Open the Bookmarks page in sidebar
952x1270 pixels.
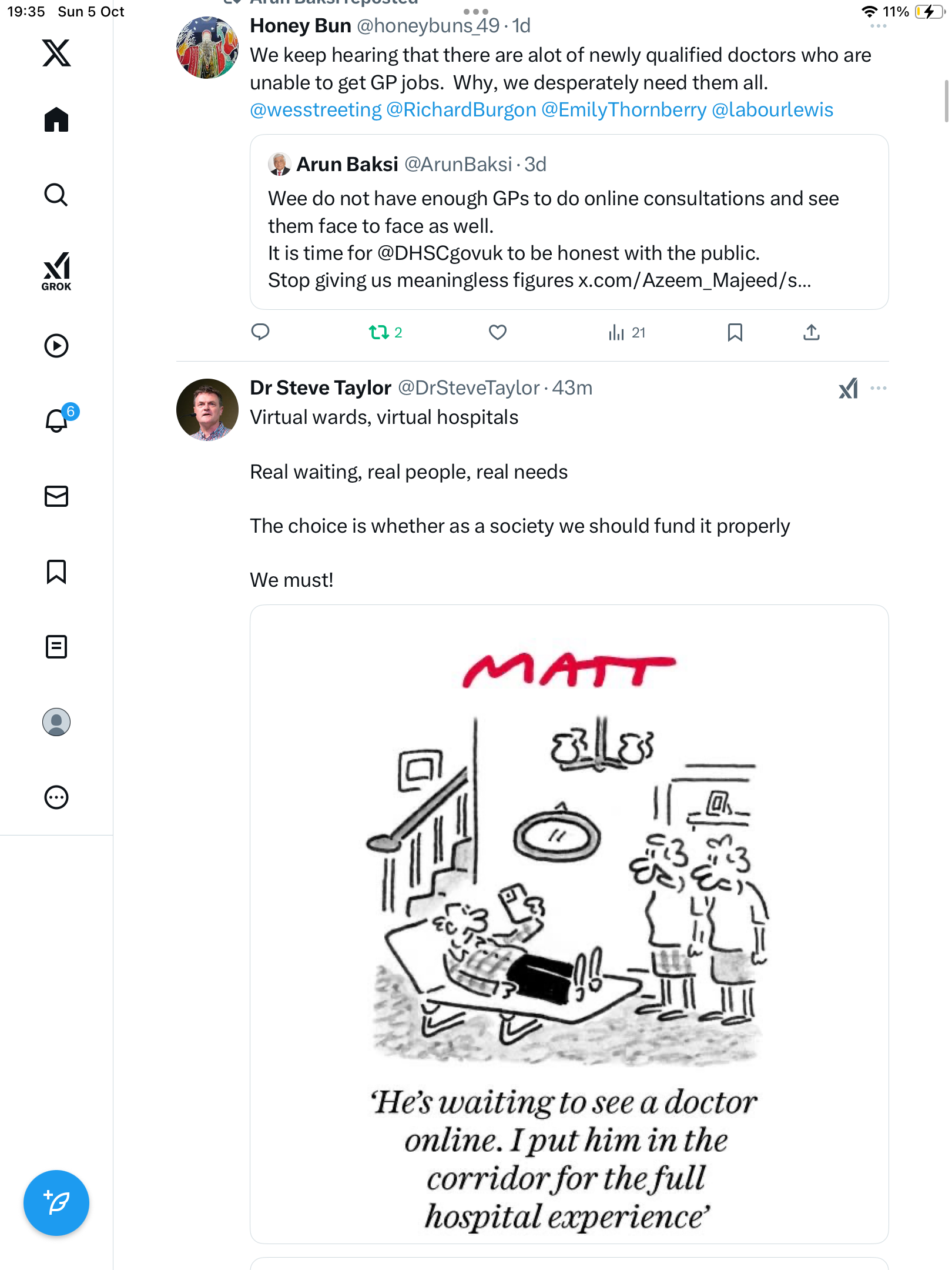pos(56,571)
